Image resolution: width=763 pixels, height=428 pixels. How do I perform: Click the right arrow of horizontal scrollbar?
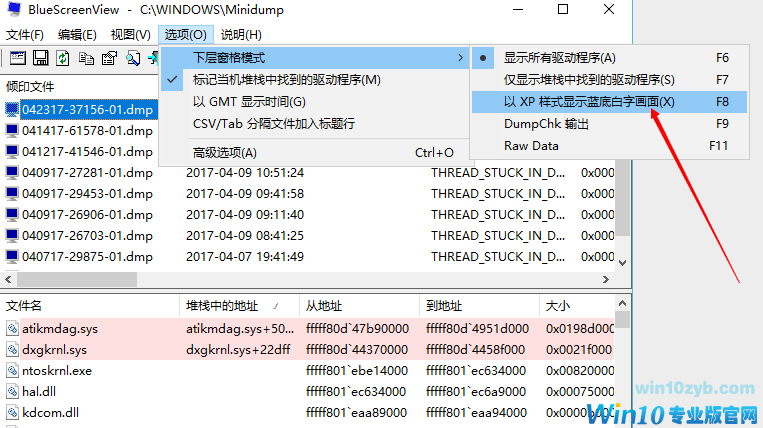pyautogui.click(x=605, y=279)
